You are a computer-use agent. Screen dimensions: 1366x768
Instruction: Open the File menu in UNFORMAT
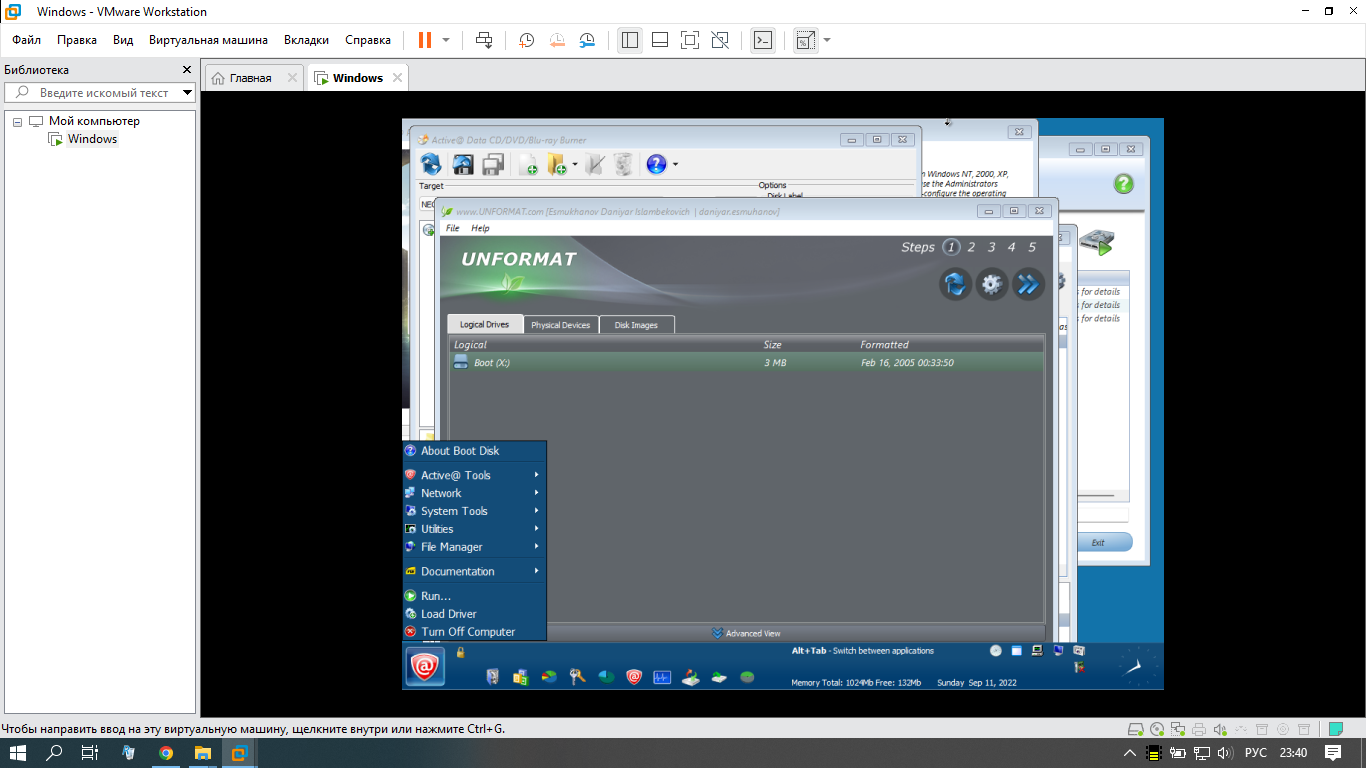pyautogui.click(x=453, y=228)
